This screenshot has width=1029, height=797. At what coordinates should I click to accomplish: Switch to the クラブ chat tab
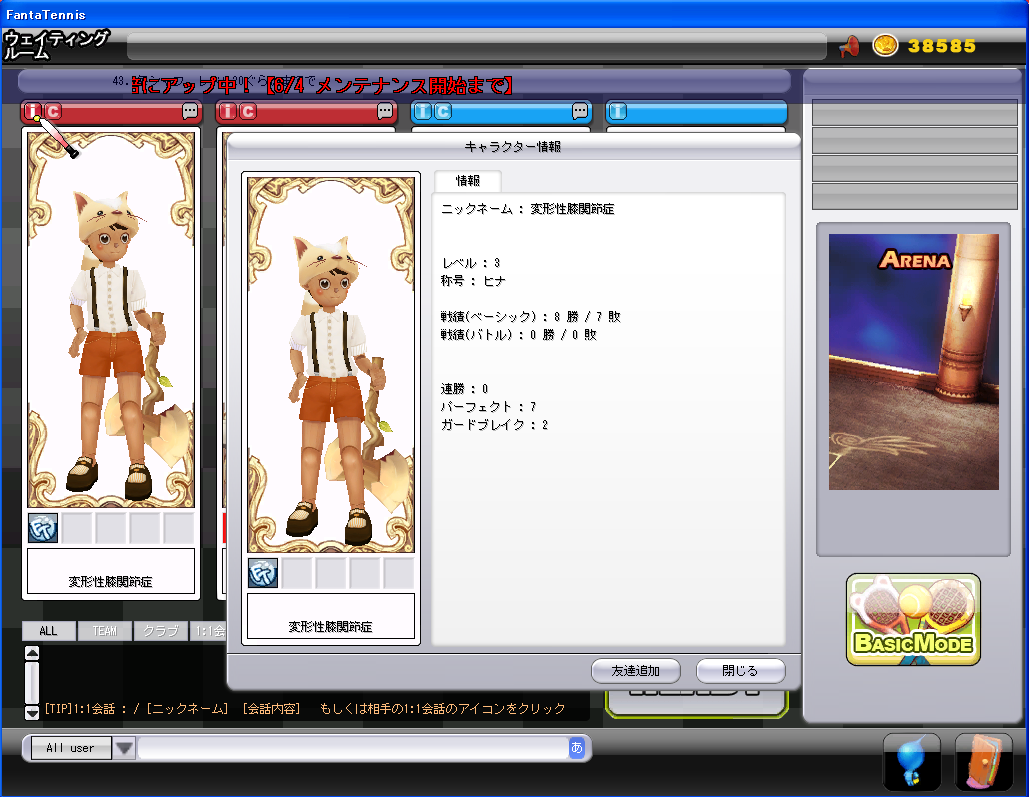click(x=160, y=631)
